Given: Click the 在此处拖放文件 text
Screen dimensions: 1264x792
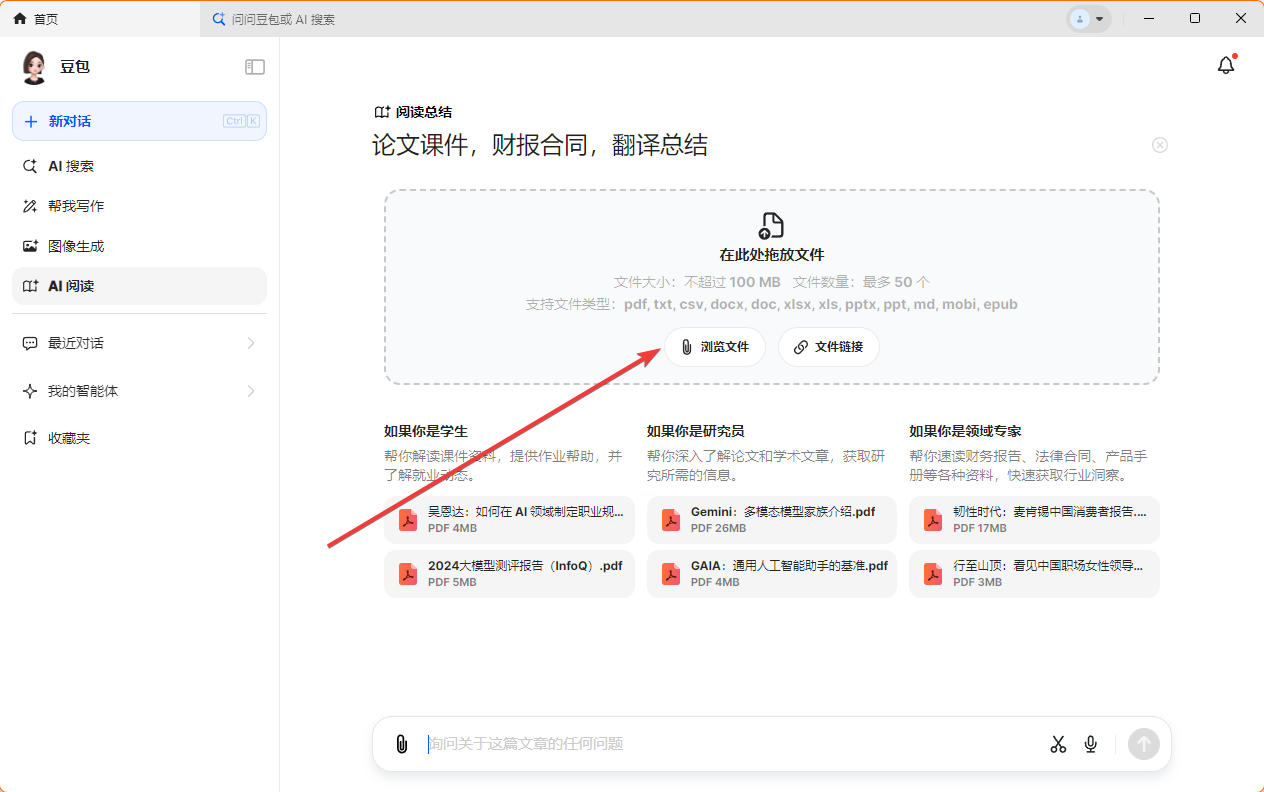Looking at the screenshot, I should pos(772,255).
